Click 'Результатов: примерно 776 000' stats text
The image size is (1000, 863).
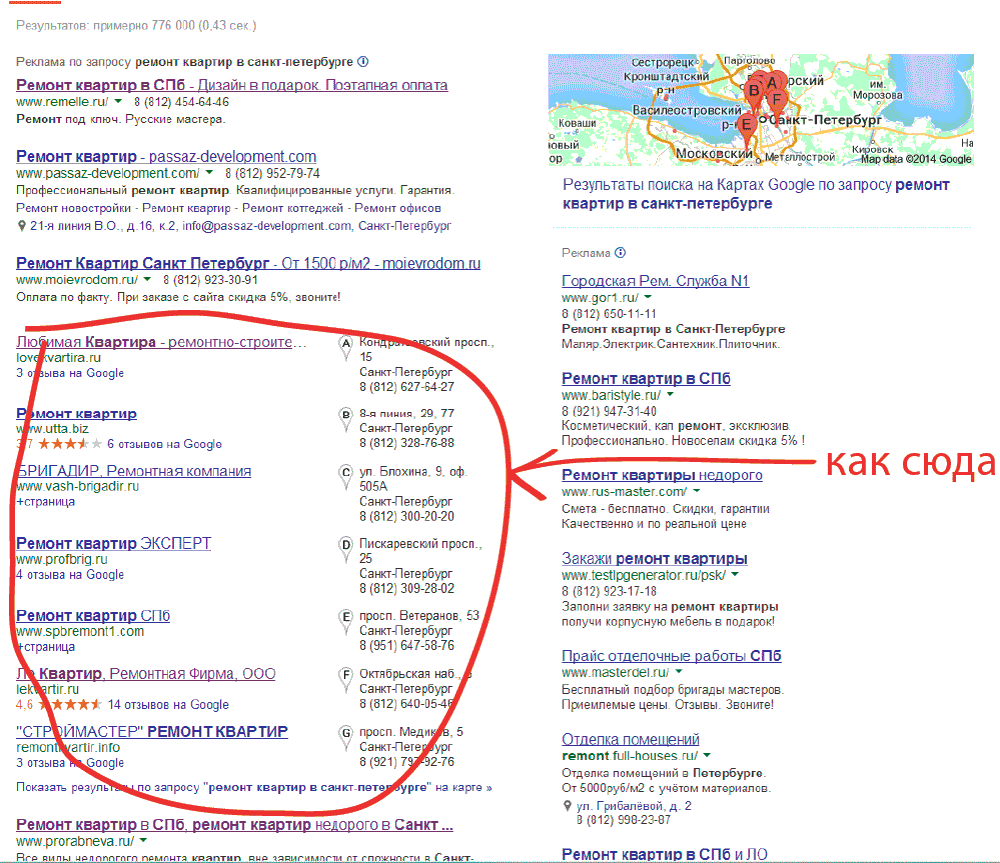point(136,26)
